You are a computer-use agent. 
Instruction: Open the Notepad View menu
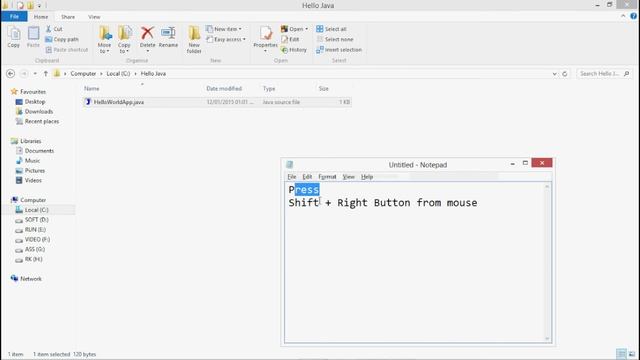[x=348, y=177]
